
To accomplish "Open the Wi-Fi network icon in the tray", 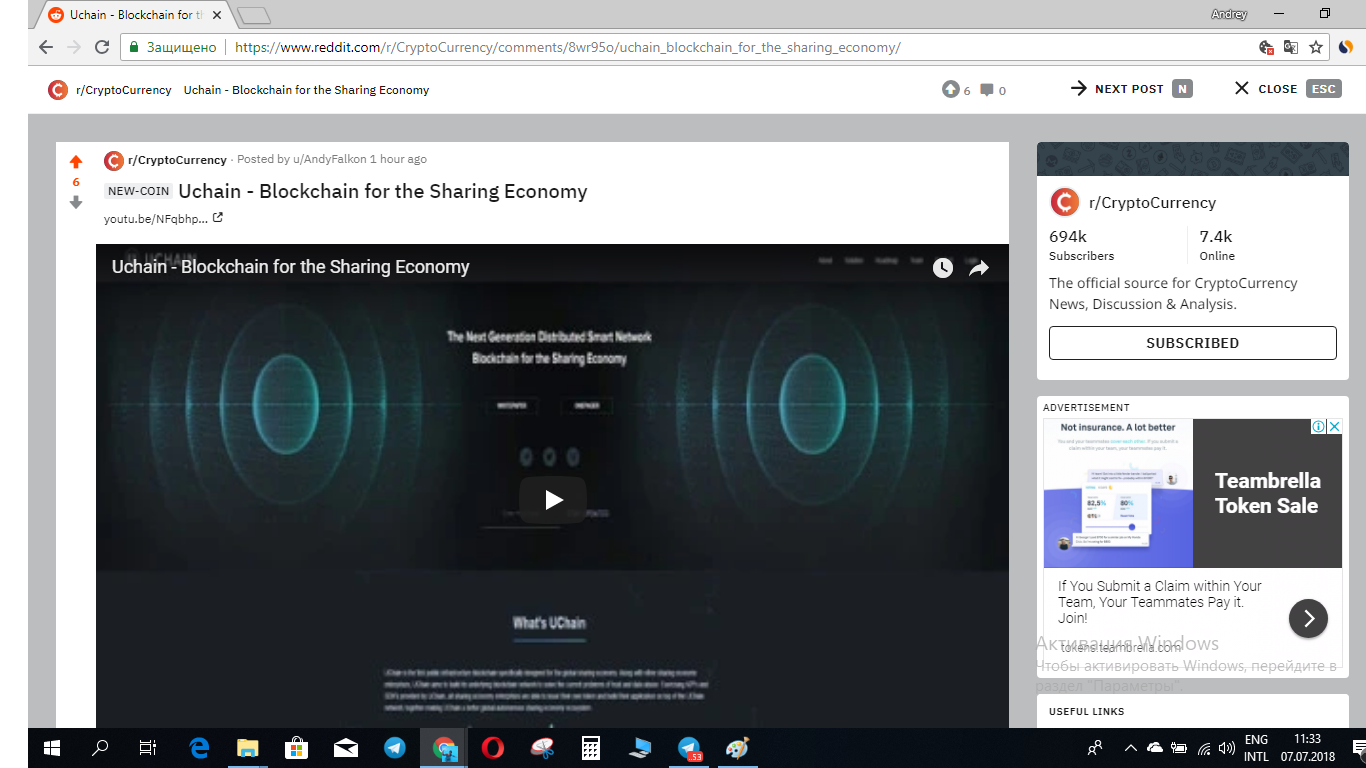I will [1203, 748].
